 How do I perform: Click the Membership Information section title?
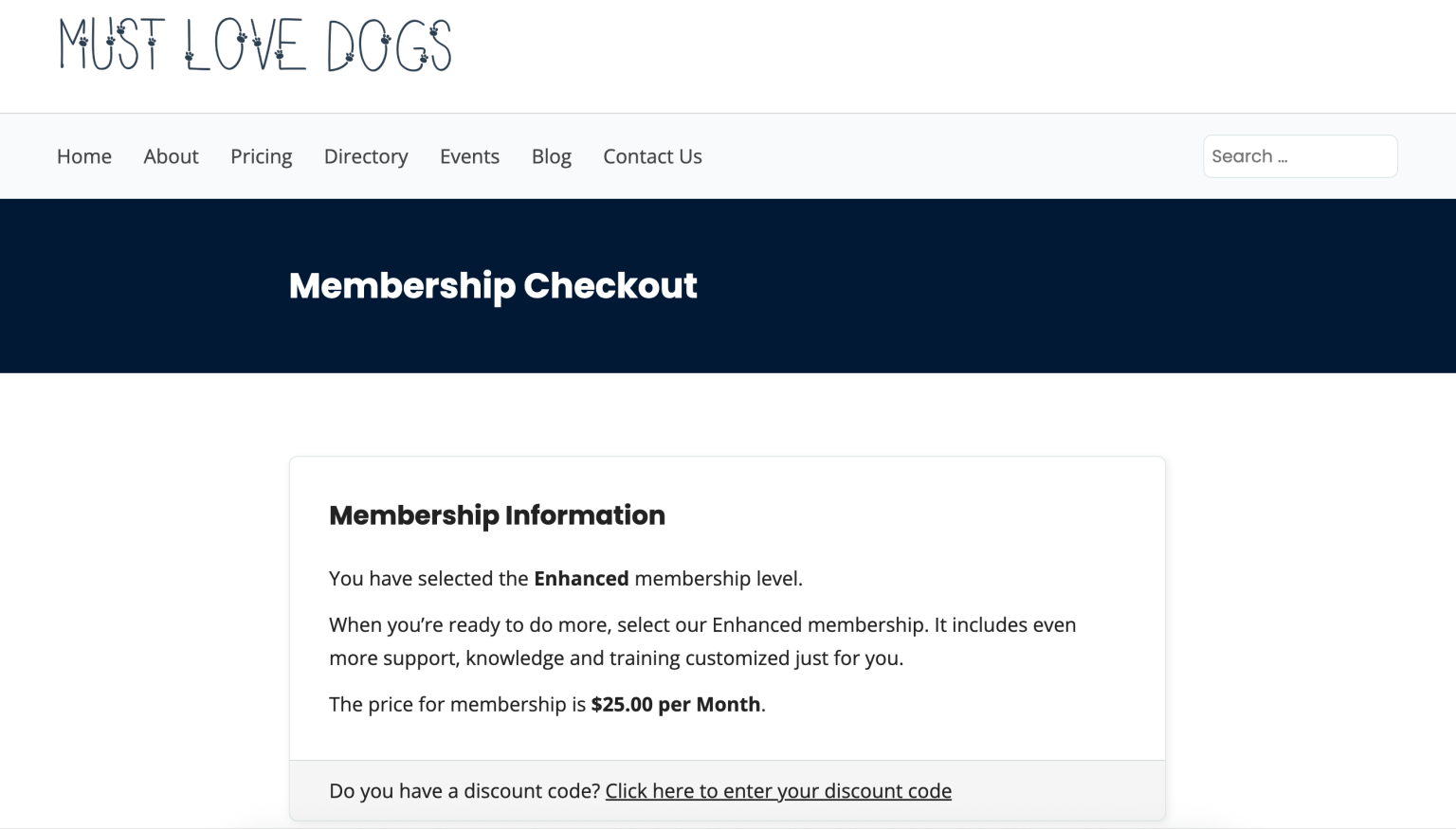point(497,514)
